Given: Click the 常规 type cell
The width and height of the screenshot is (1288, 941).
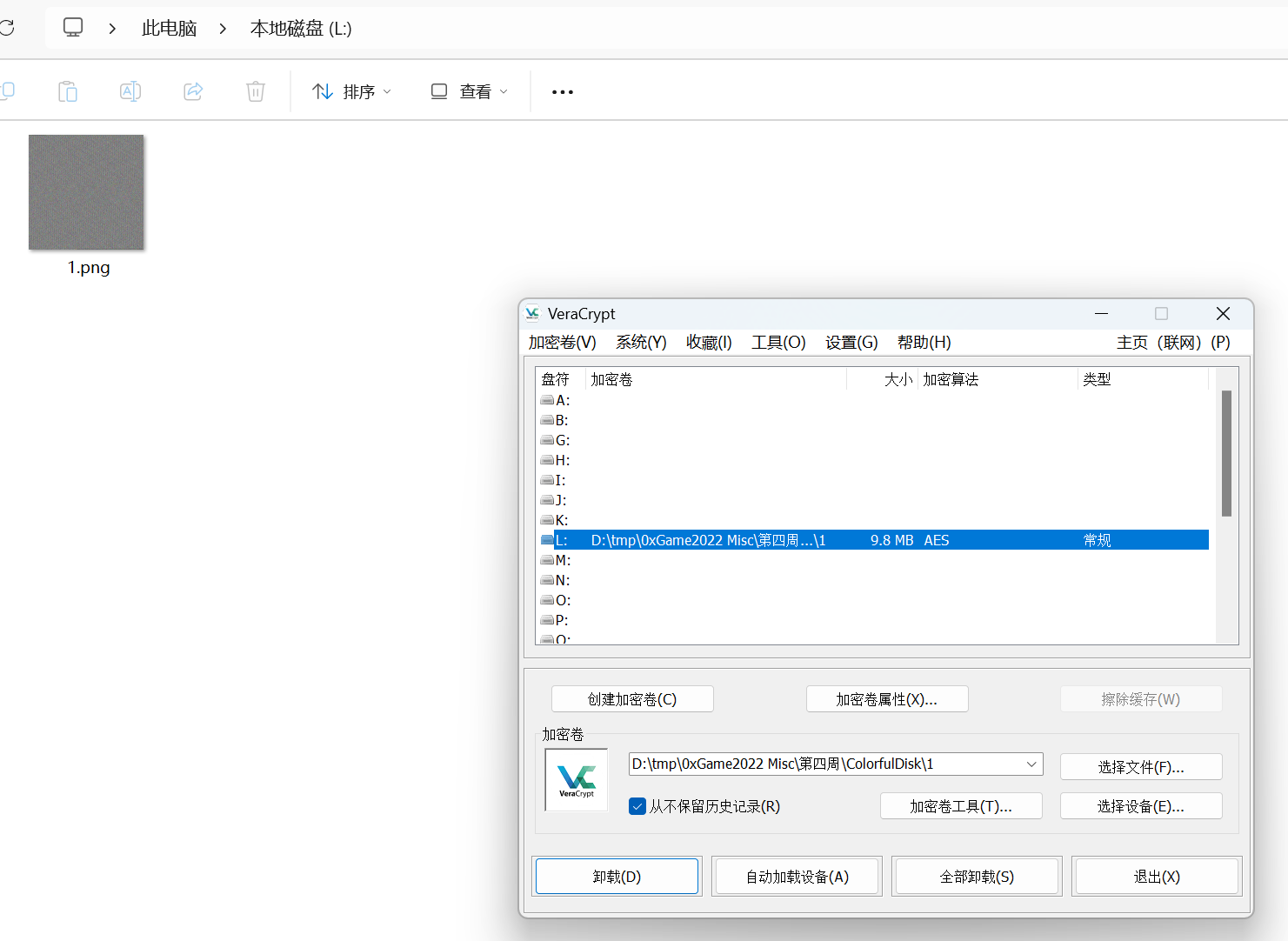Looking at the screenshot, I should [x=1098, y=540].
